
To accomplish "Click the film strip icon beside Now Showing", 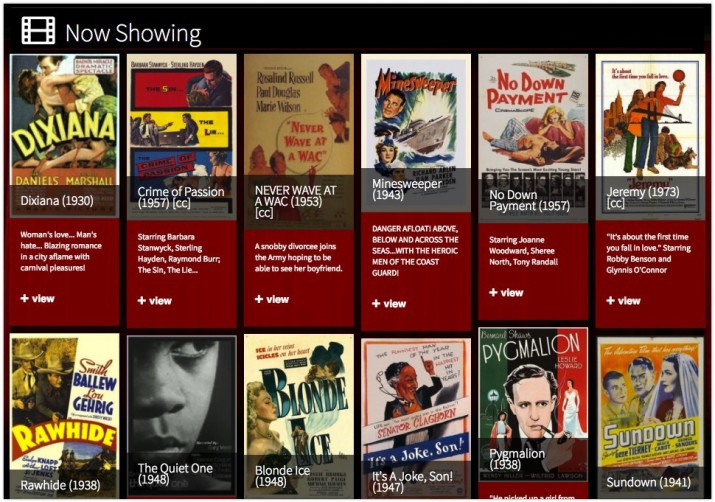I will click(x=38, y=31).
